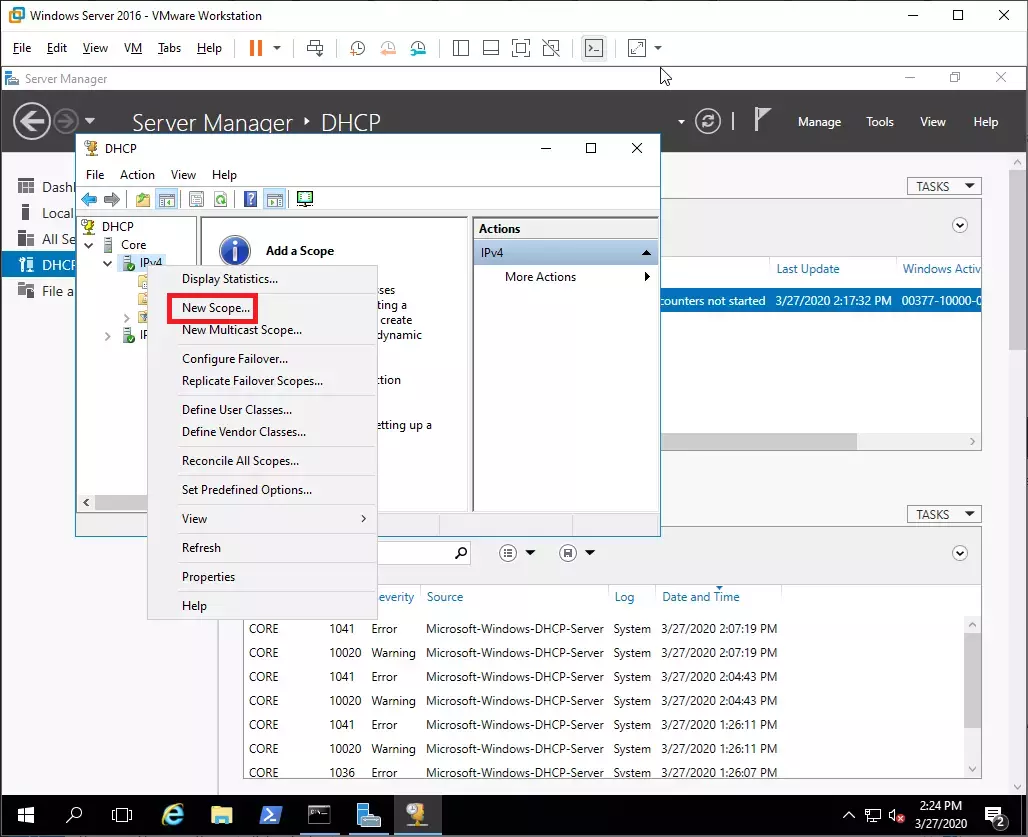
Task: Click the DHCP console Forward arrow
Action: click(x=112, y=199)
